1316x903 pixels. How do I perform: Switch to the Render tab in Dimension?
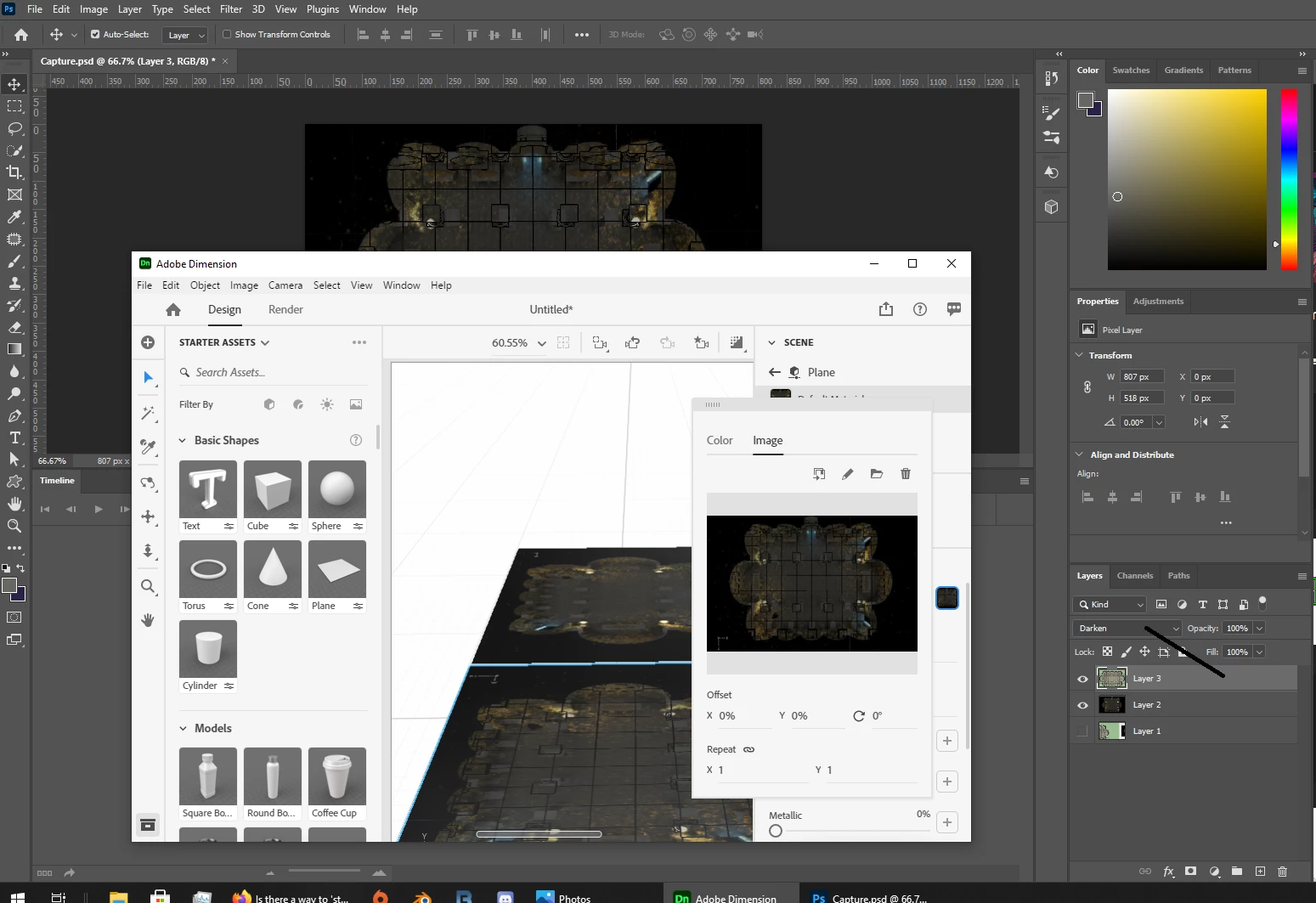point(285,309)
